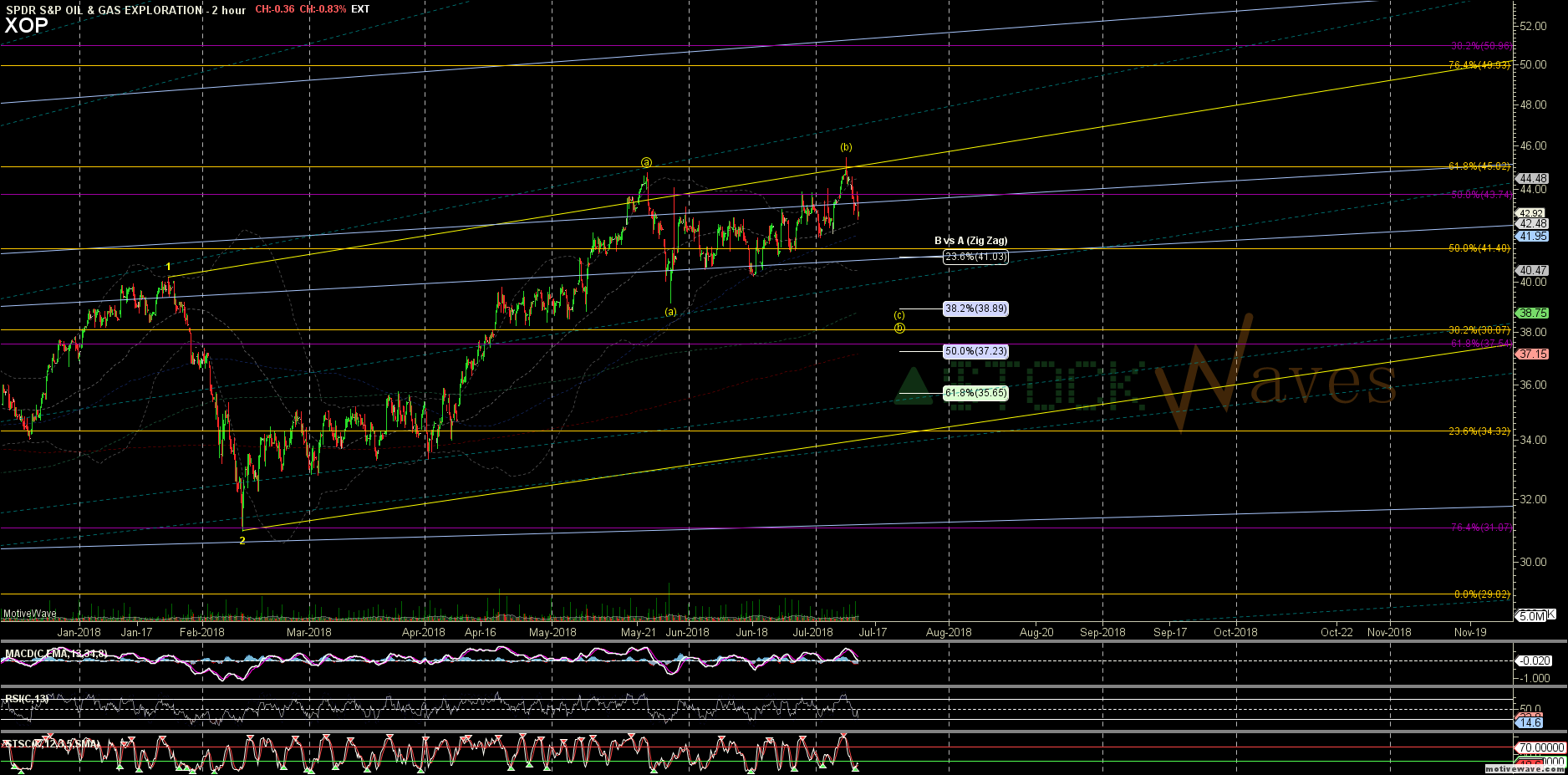Viewport: 1568px width, 775px height.
Task: Click the blue 41.95 price tag
Action: coord(1534,236)
